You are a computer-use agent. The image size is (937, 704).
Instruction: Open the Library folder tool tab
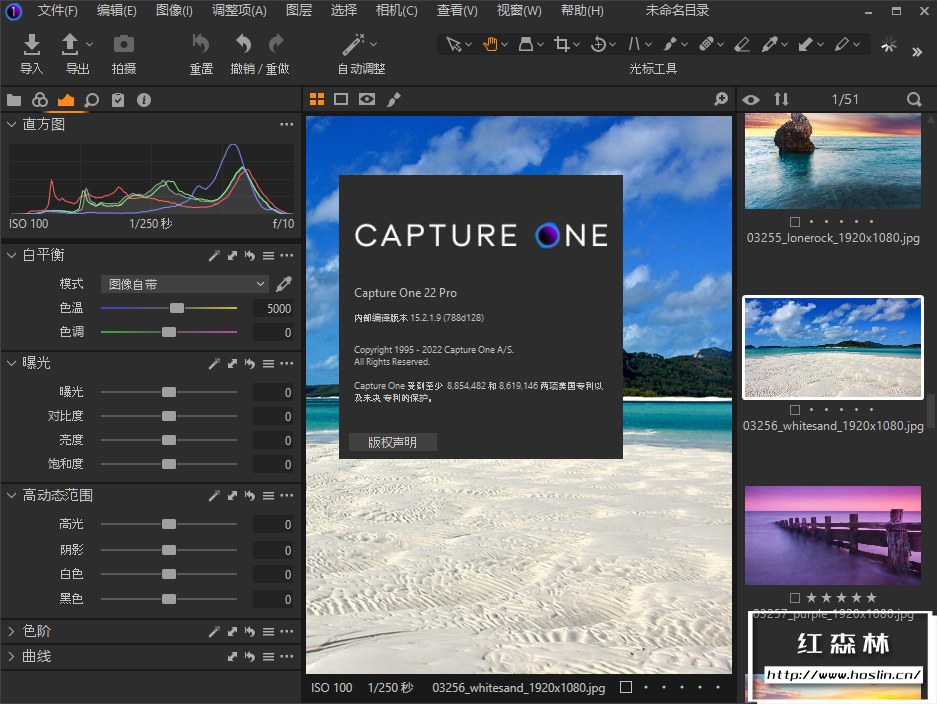[x=14, y=100]
